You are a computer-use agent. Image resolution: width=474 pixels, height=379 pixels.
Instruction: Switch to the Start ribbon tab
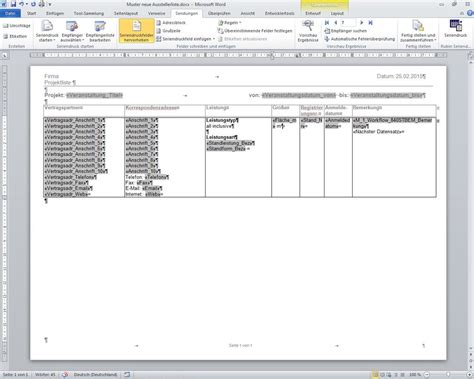click(32, 13)
